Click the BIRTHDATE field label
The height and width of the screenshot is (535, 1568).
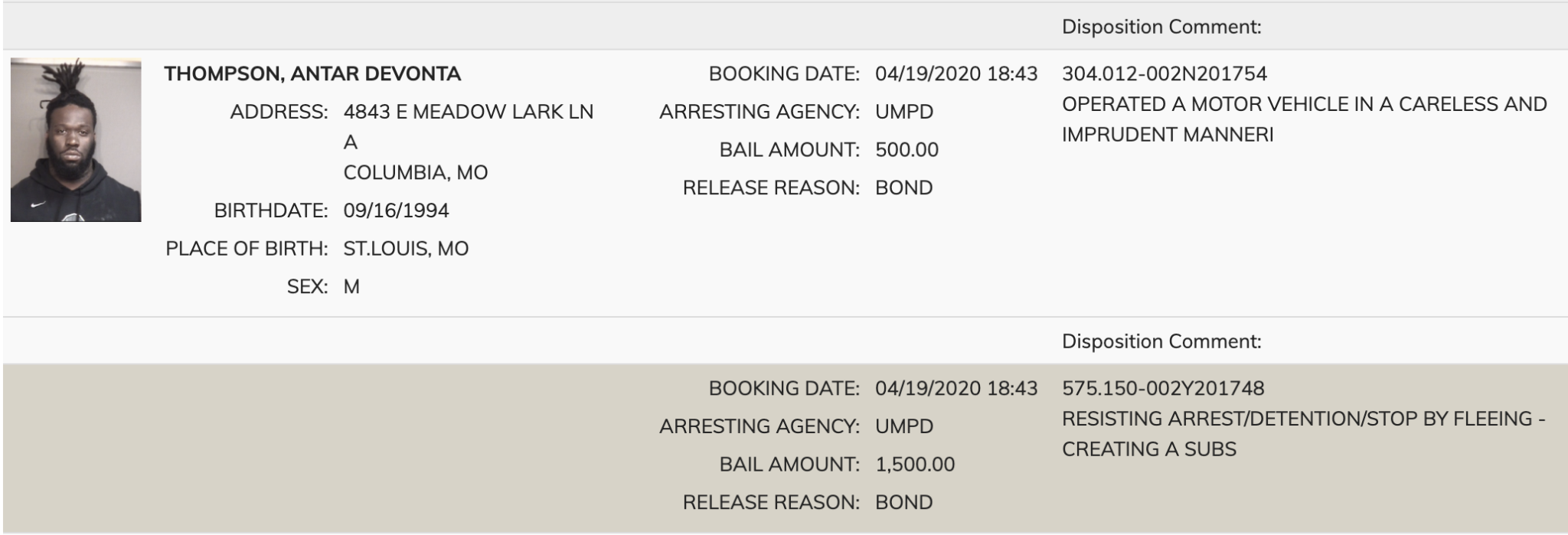[x=270, y=210]
